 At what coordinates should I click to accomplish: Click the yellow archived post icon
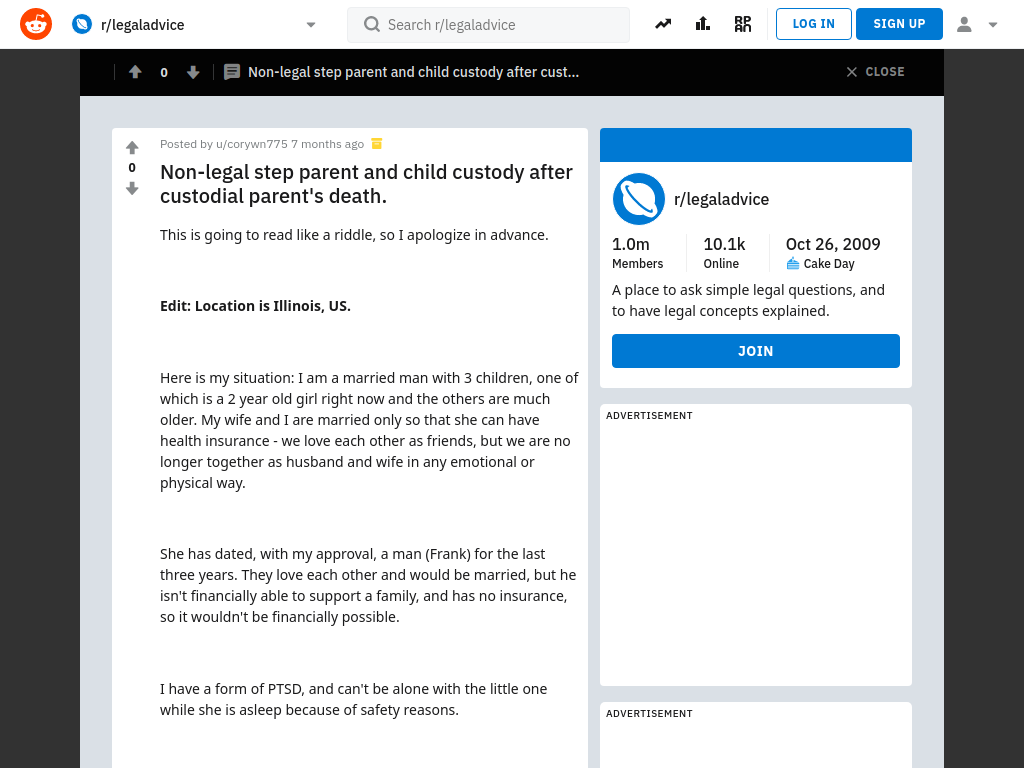click(376, 143)
